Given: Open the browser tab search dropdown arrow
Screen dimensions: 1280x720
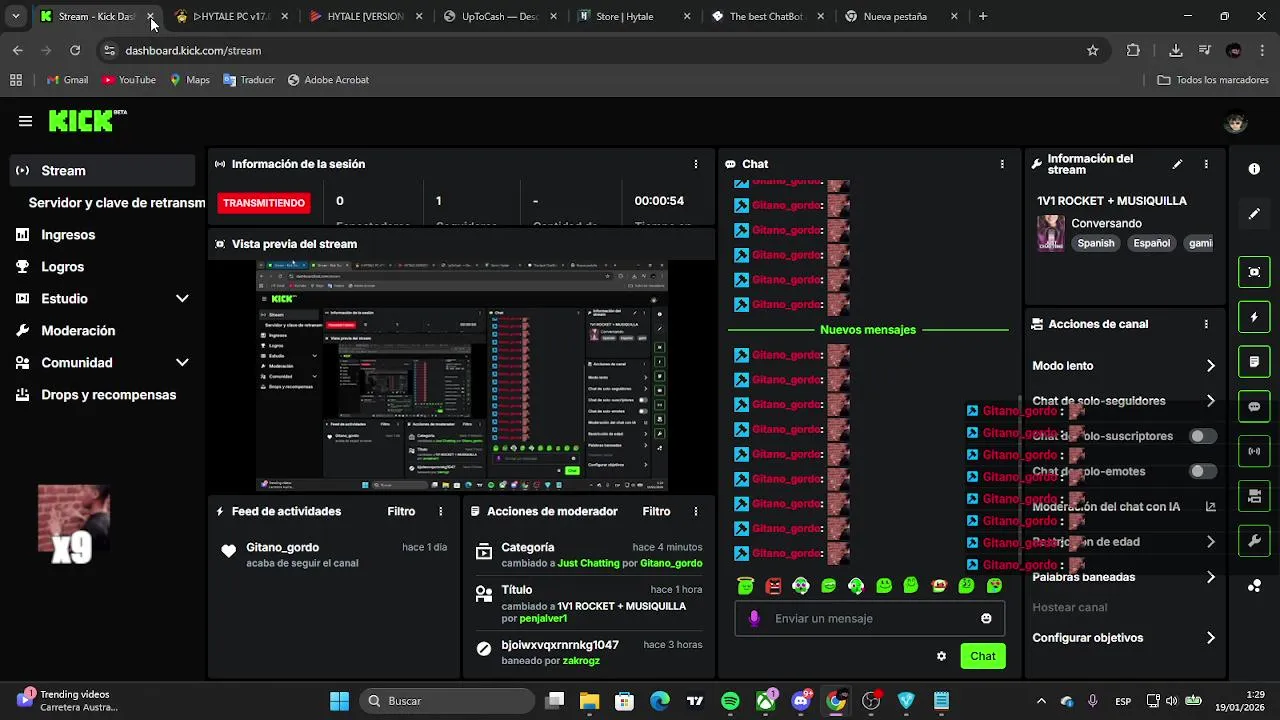Looking at the screenshot, I should pos(16,16).
